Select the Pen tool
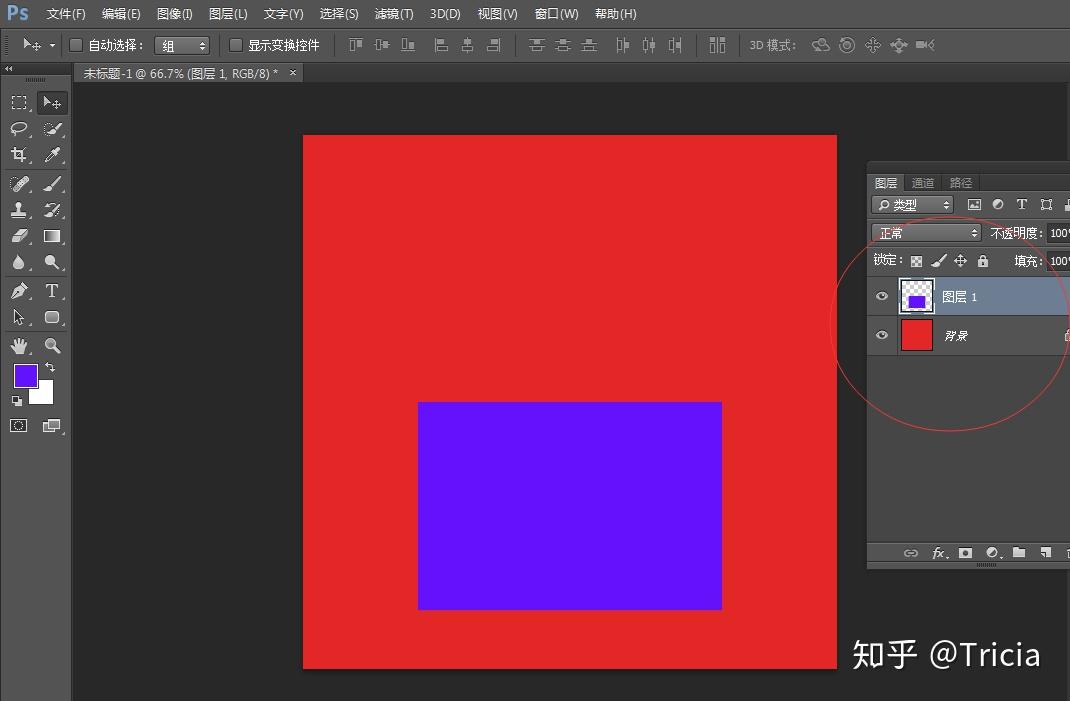 19,291
